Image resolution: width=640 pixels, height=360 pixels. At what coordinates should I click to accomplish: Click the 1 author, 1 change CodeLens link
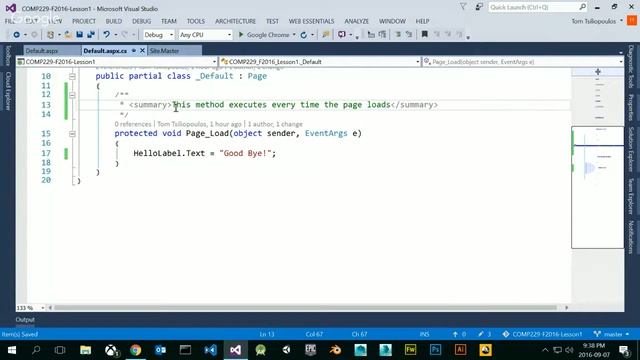coord(275,124)
